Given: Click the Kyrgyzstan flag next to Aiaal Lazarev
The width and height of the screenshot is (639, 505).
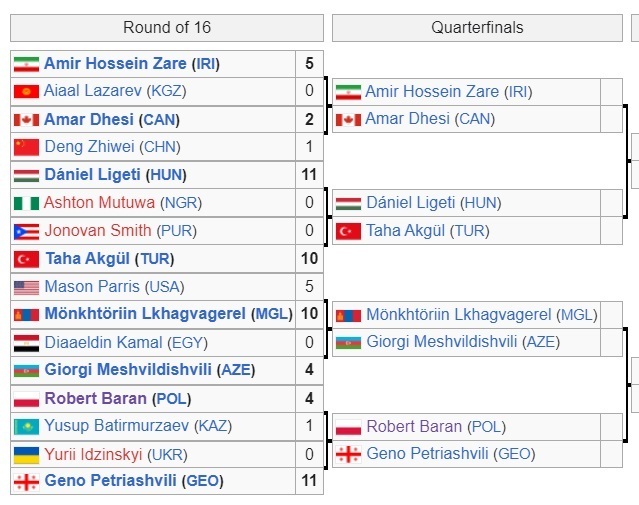Looking at the screenshot, I should pyautogui.click(x=26, y=91).
